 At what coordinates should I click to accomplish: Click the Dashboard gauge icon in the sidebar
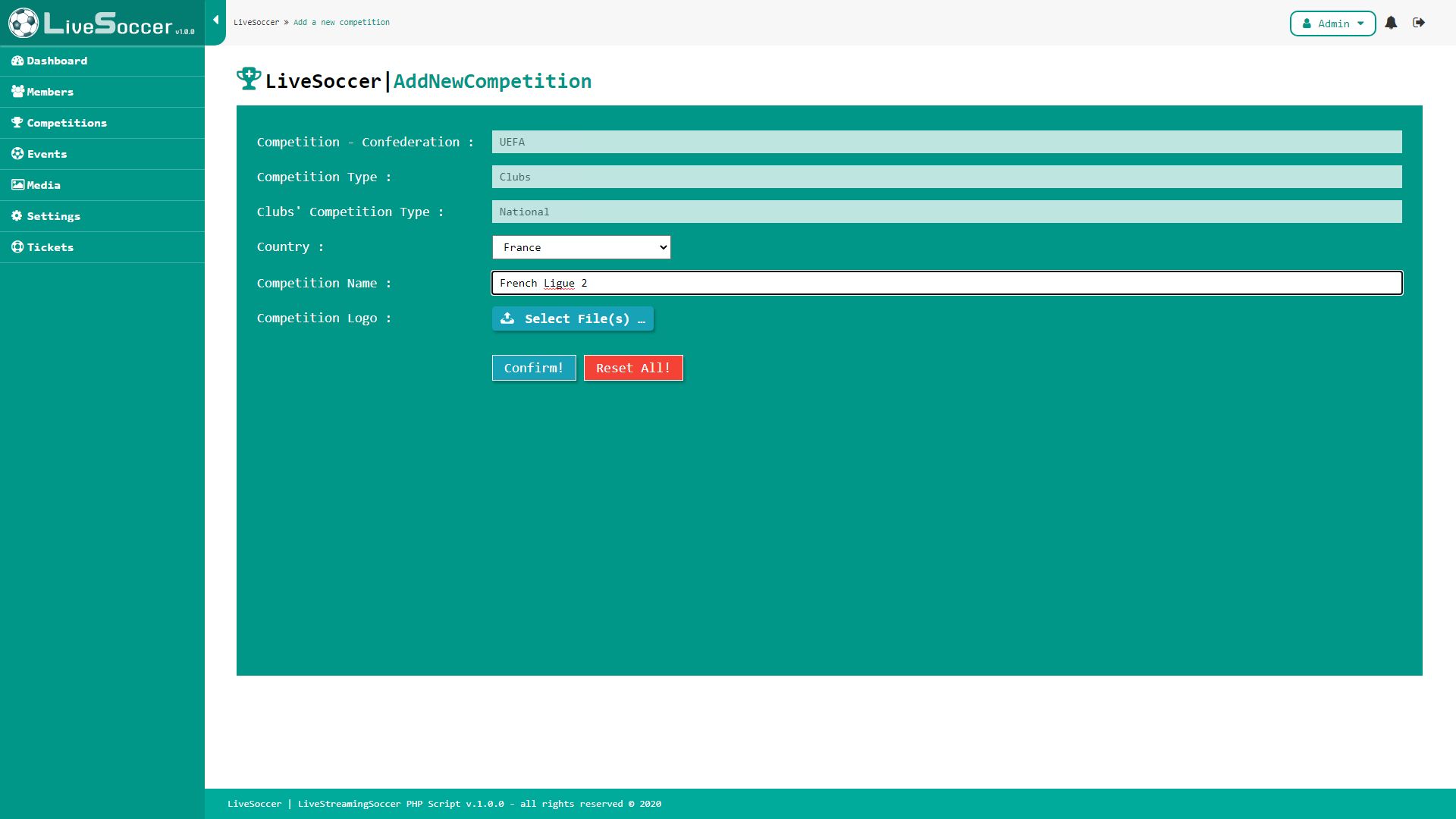pos(17,61)
